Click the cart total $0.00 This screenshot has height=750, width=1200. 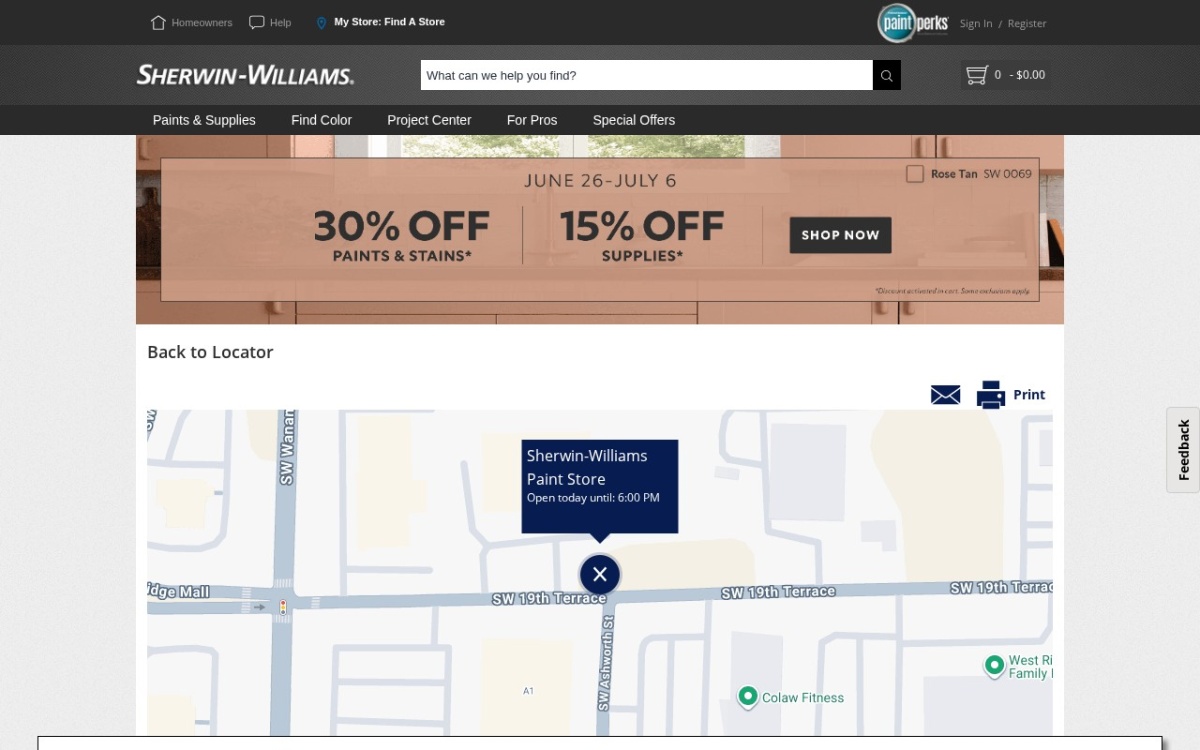click(1031, 75)
